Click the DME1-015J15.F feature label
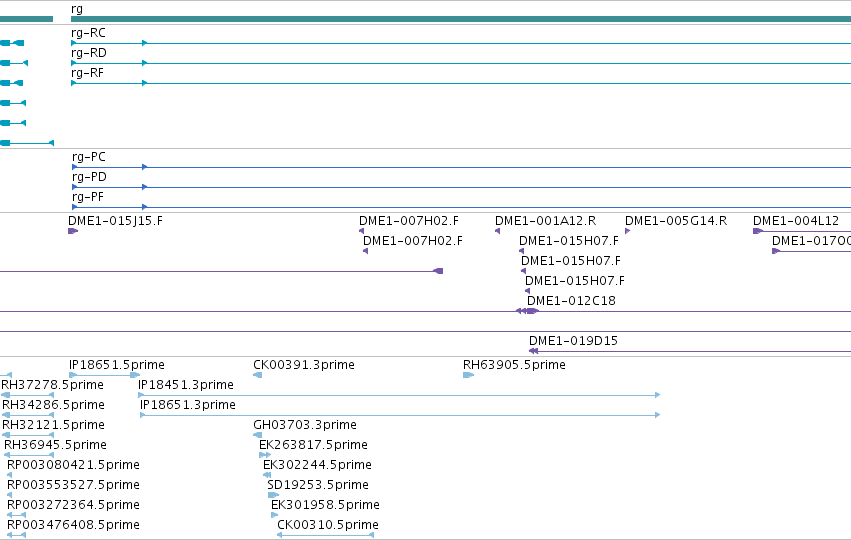Image resolution: width=851 pixels, height=540 pixels. pyautogui.click(x=115, y=221)
